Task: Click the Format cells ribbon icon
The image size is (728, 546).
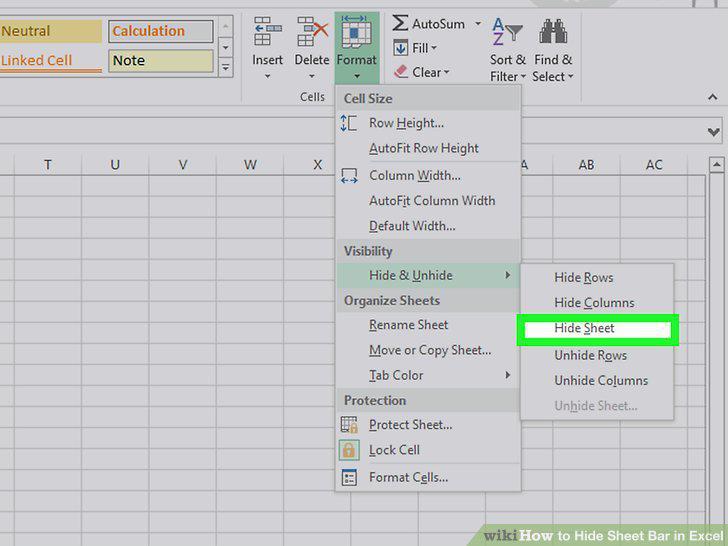Action: (x=356, y=32)
